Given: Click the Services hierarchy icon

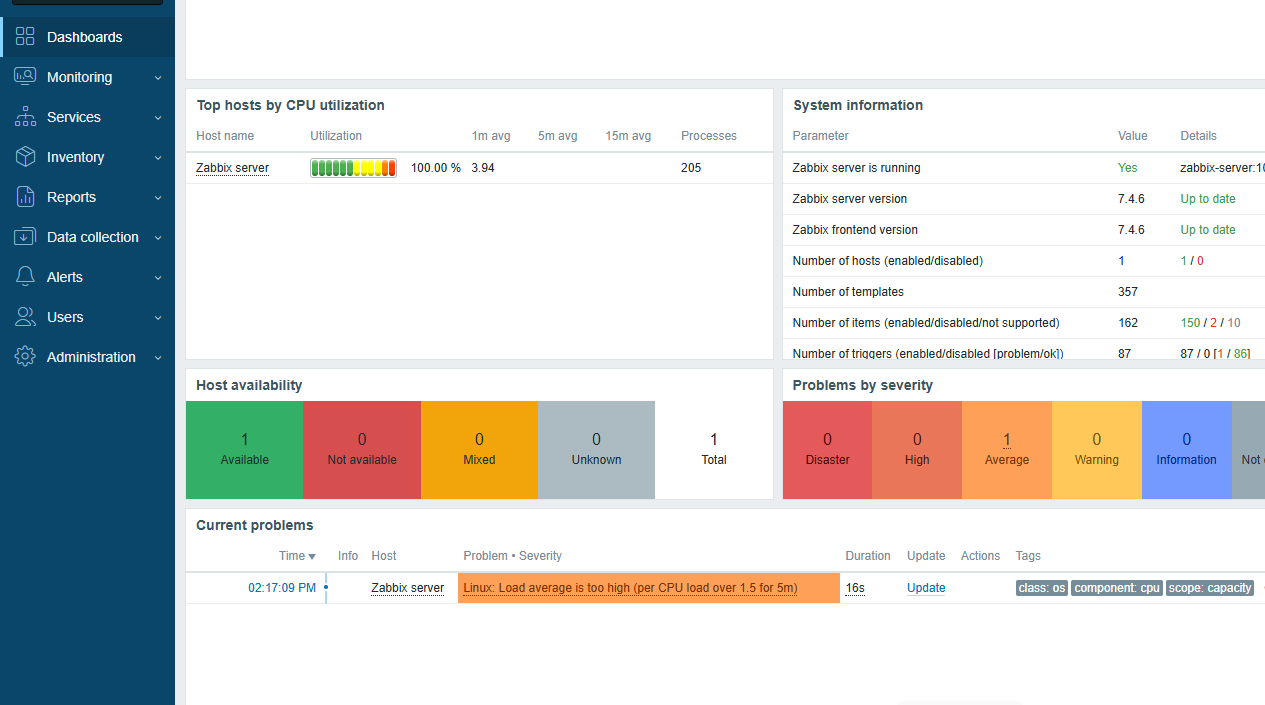Looking at the screenshot, I should pyautogui.click(x=25, y=117).
